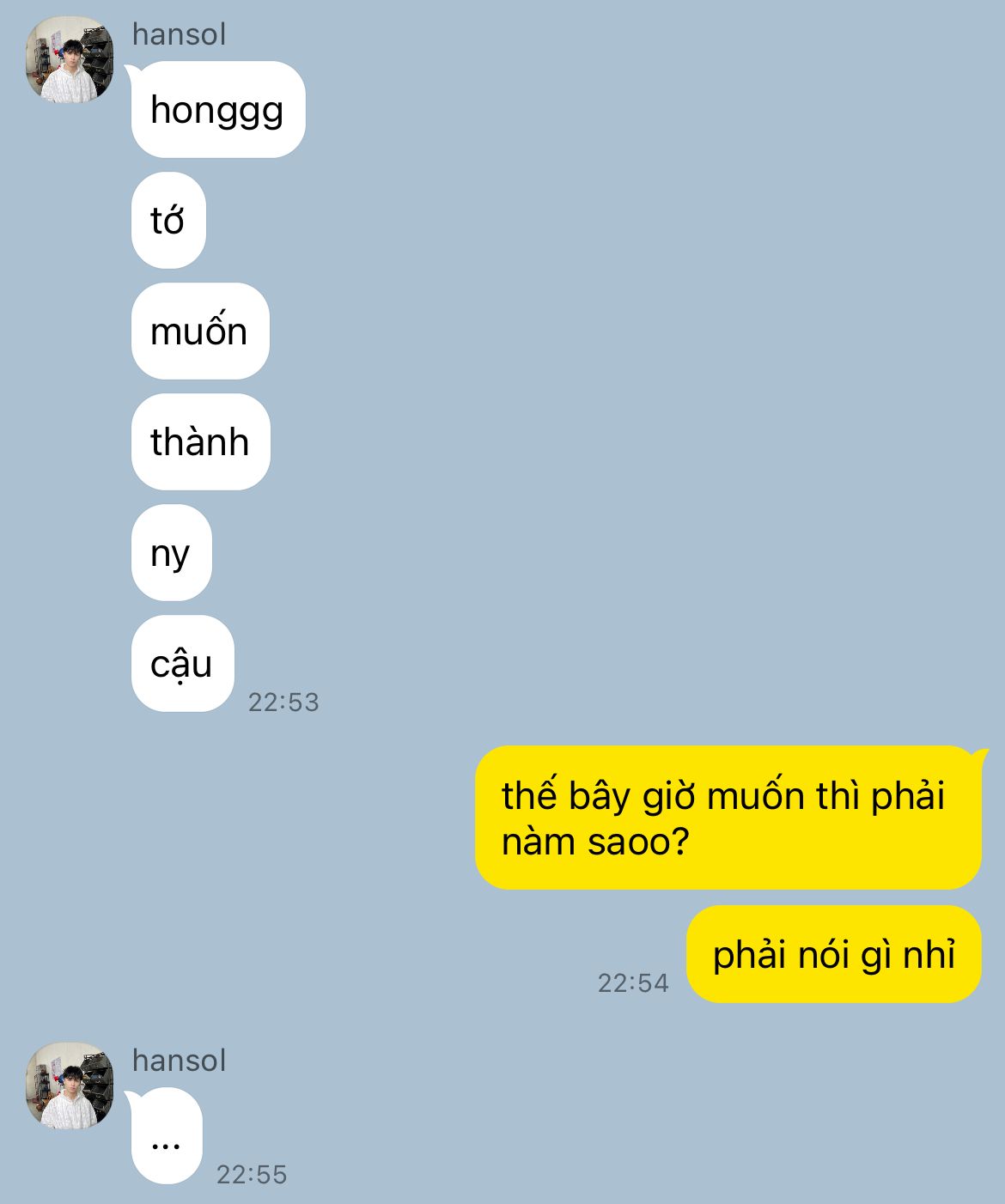Open hansol's profile picture beside honggg message

pos(70,59)
